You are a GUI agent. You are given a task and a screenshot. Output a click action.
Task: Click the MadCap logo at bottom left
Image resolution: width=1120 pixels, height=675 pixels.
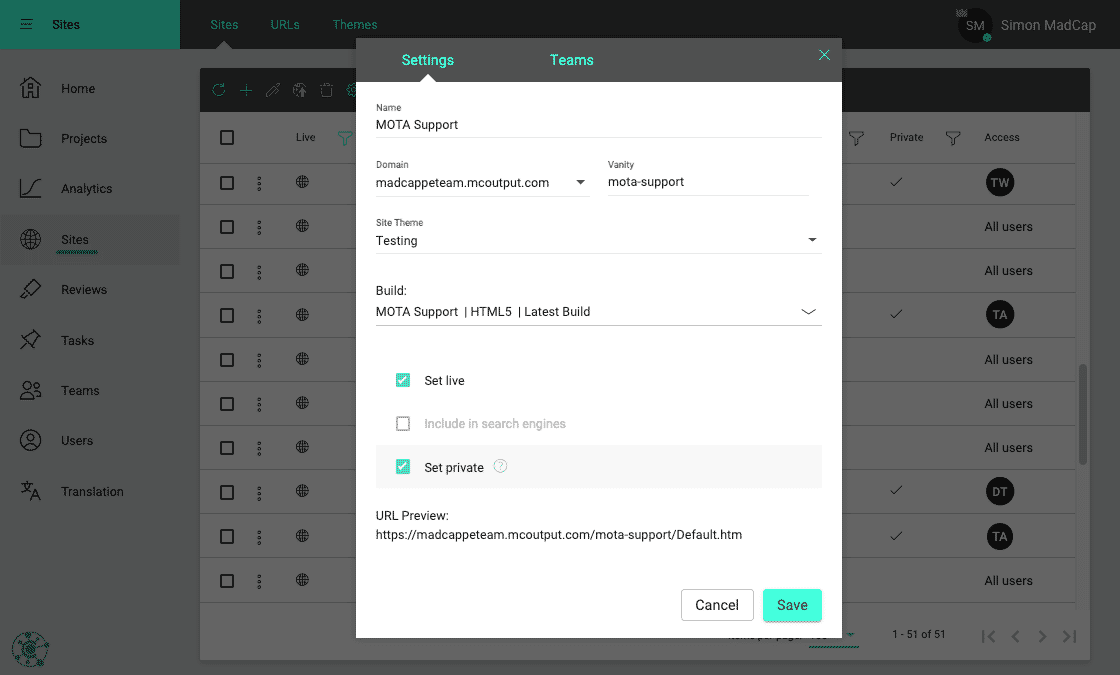pos(30,649)
